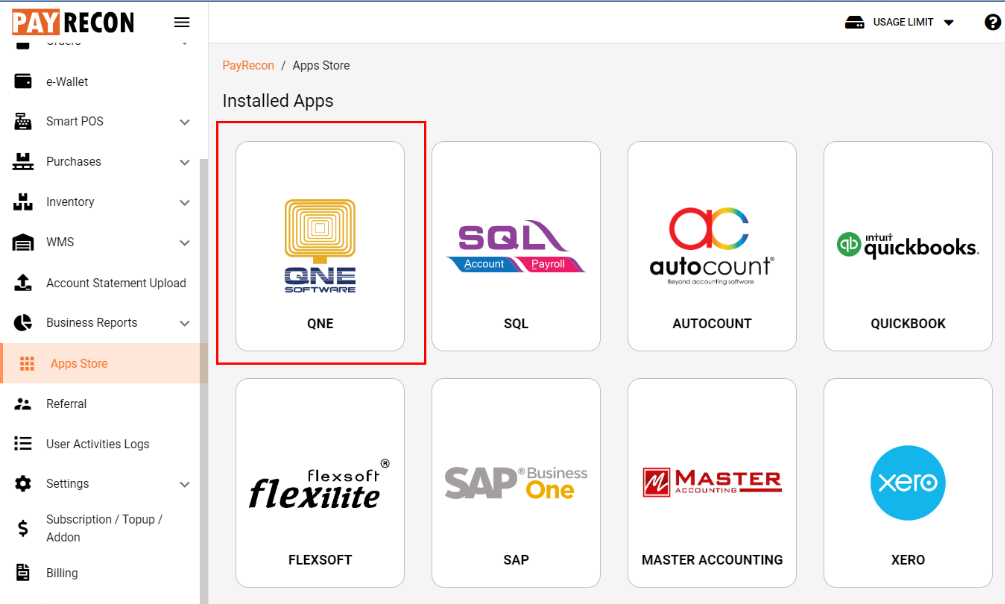Image resolution: width=1005 pixels, height=604 pixels.
Task: Click the Referral people icon
Action: [23, 404]
